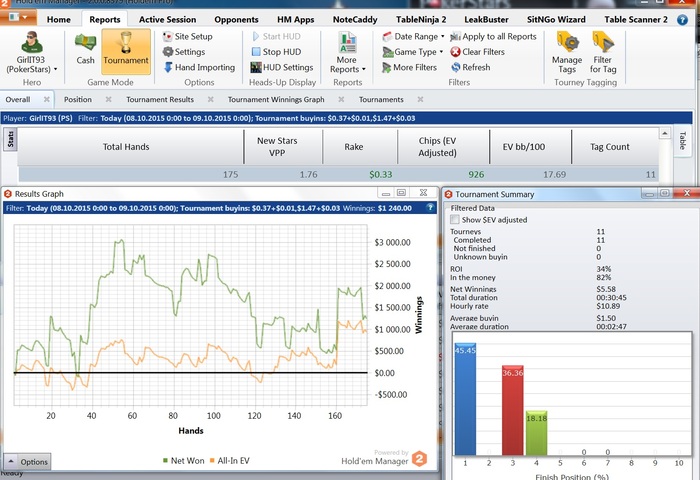Open More Reports menu
This screenshot has width=700, height=480.
click(x=347, y=53)
